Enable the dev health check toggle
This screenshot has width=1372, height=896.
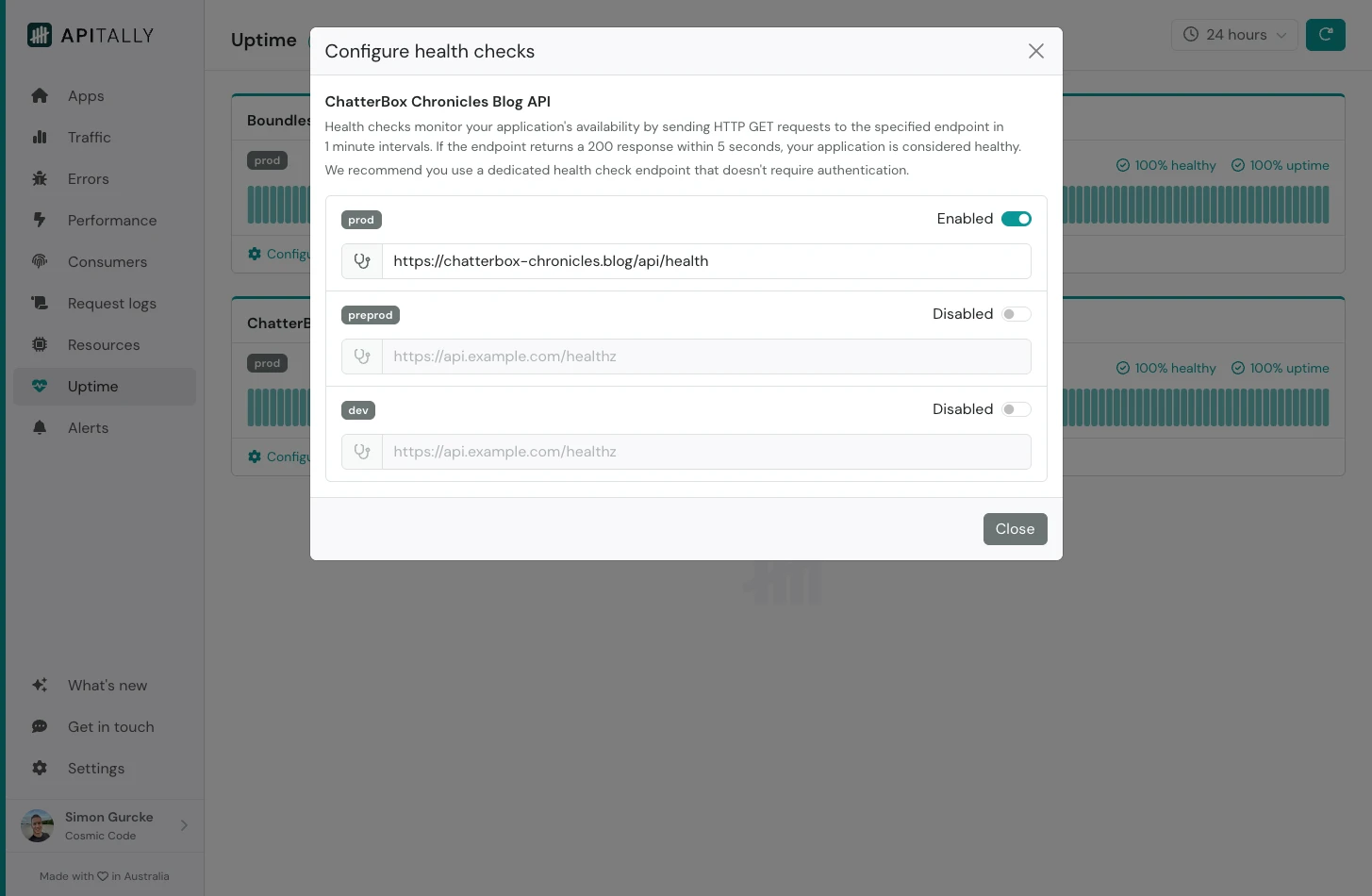click(x=1017, y=409)
